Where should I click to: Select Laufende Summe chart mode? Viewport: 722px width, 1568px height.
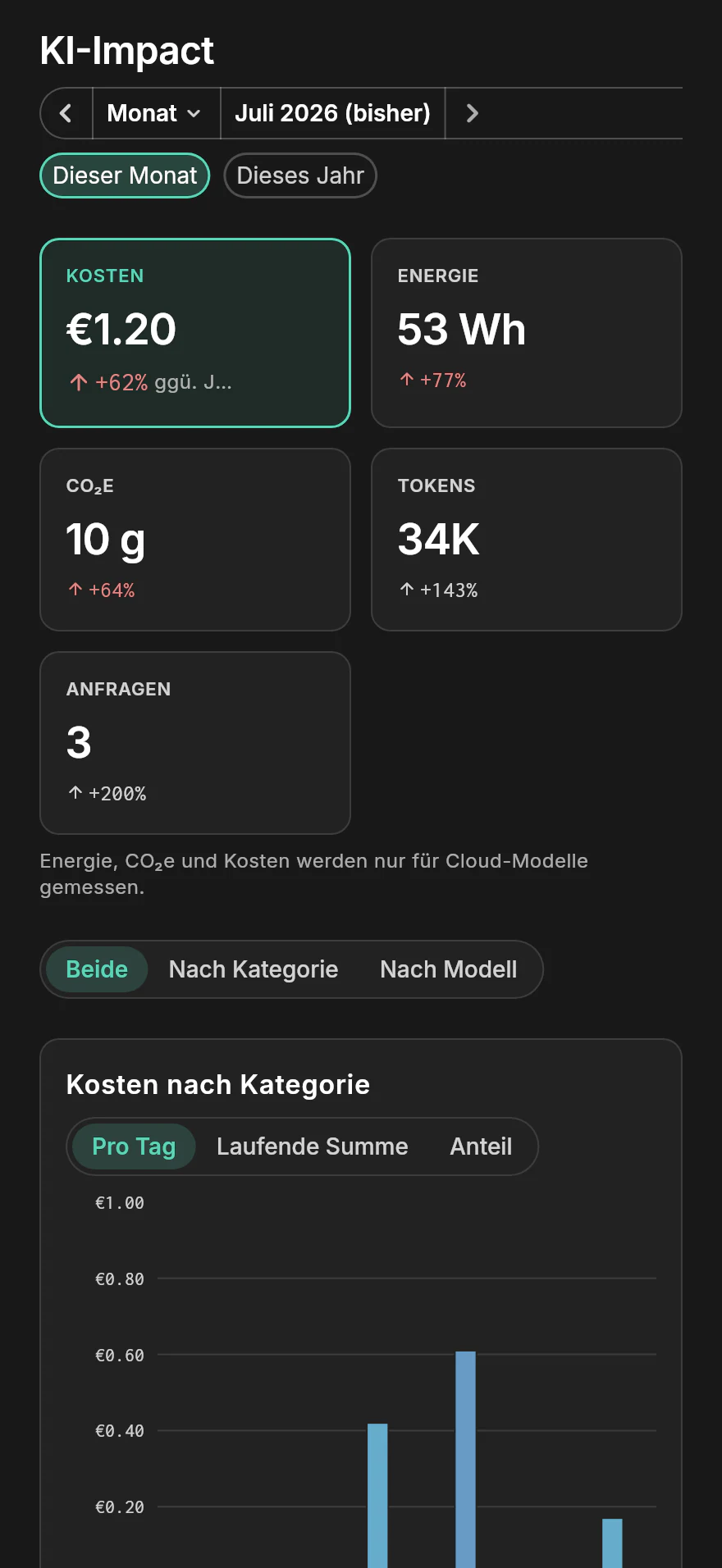point(313,1146)
